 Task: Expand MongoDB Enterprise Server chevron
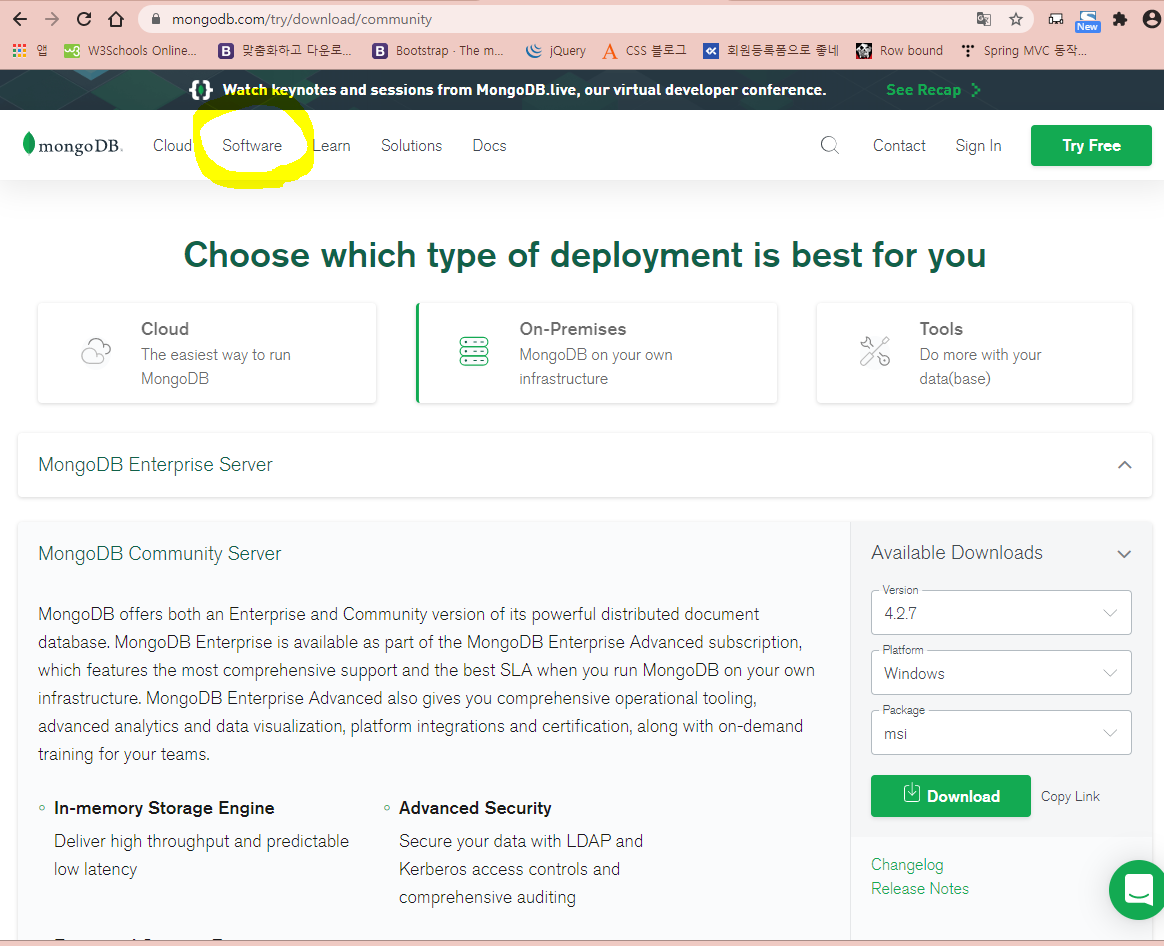point(1125,465)
